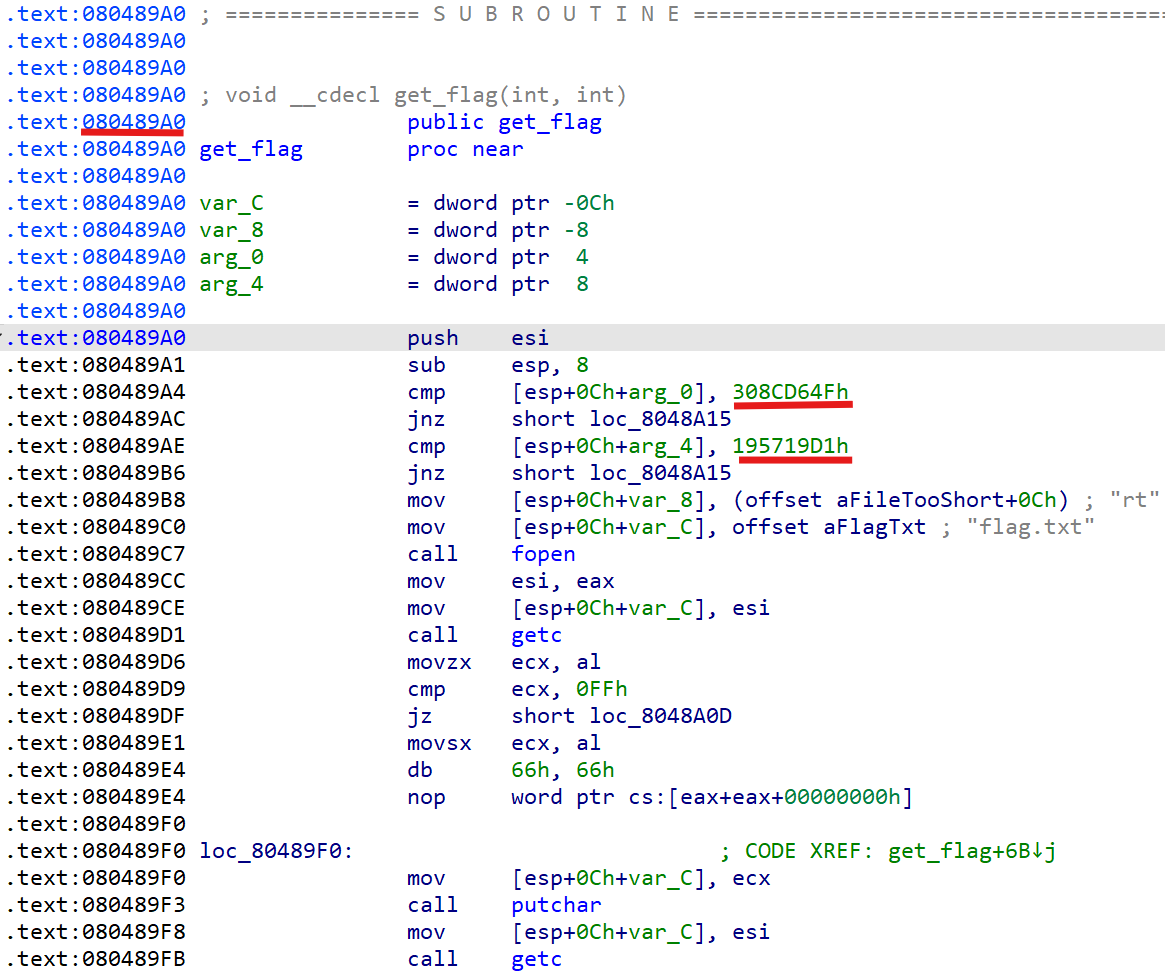This screenshot has width=1165, height=971.
Task: Click the 'proc near' keyword
Action: coord(465,149)
